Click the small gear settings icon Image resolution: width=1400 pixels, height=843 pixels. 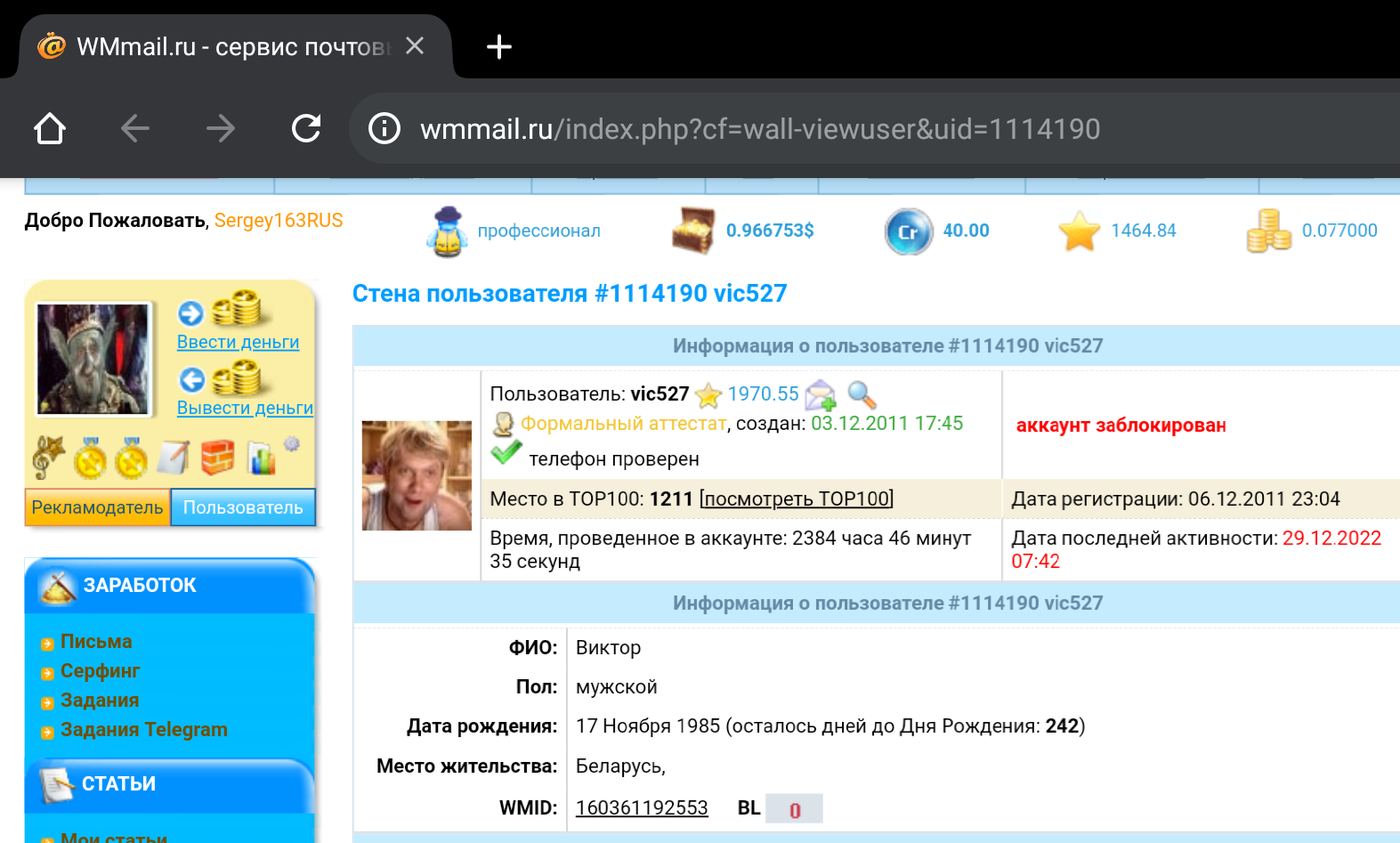point(292,443)
